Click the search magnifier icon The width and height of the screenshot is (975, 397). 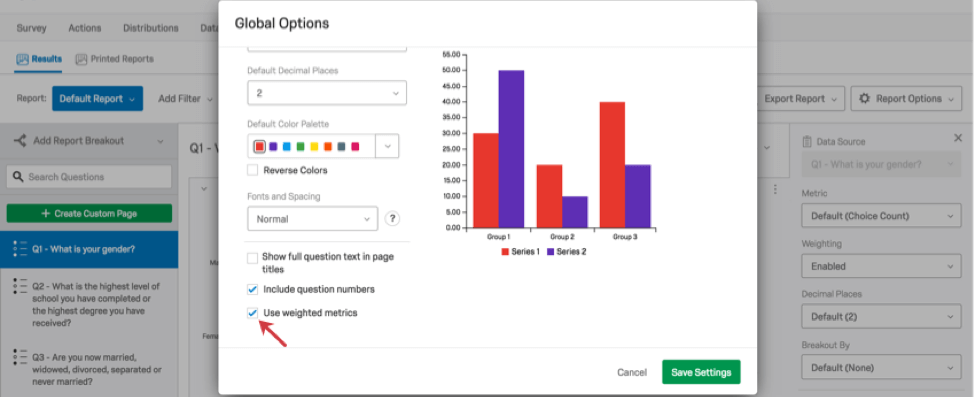pos(18,177)
